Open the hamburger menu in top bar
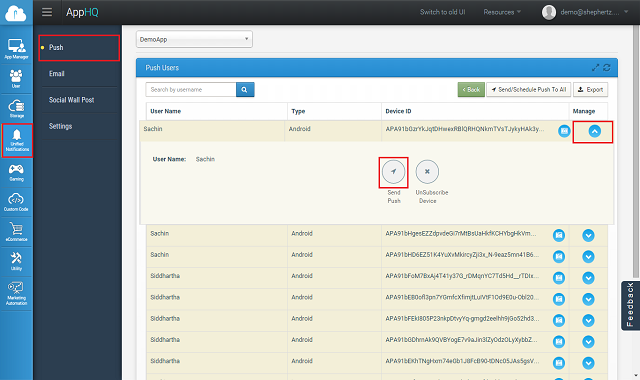This screenshot has width=640, height=380. 47,12
